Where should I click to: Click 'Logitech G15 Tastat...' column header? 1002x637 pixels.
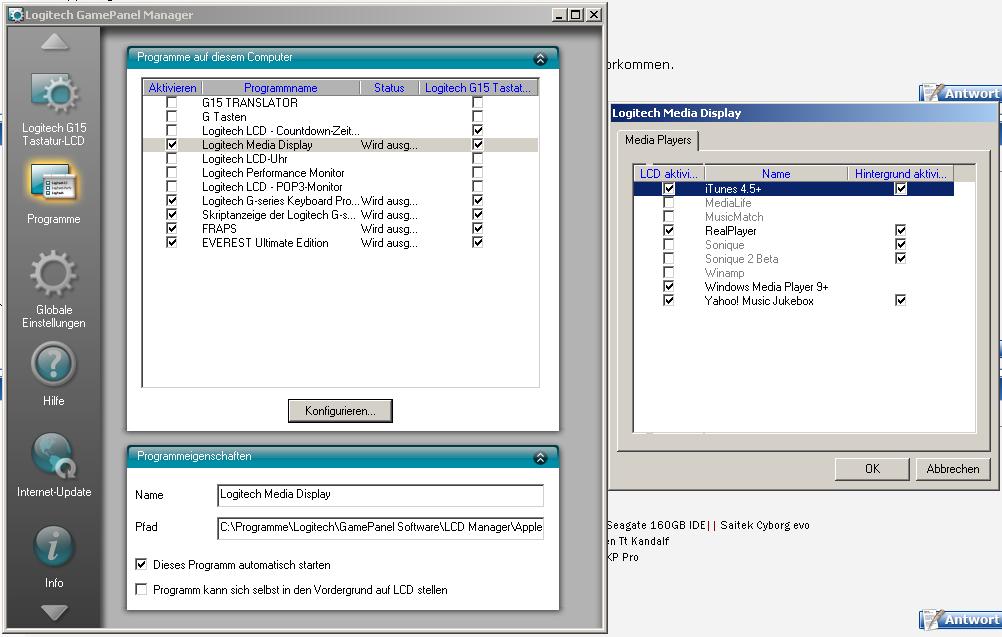click(478, 88)
